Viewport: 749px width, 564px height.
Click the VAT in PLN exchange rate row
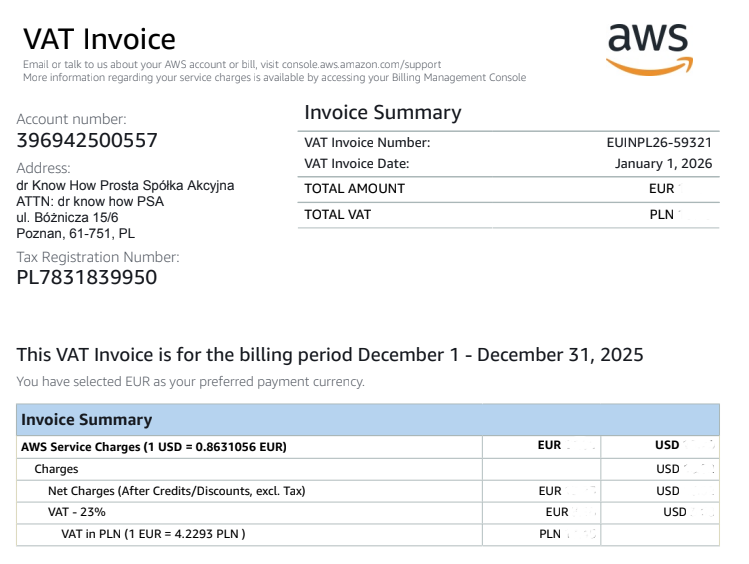(x=153, y=534)
